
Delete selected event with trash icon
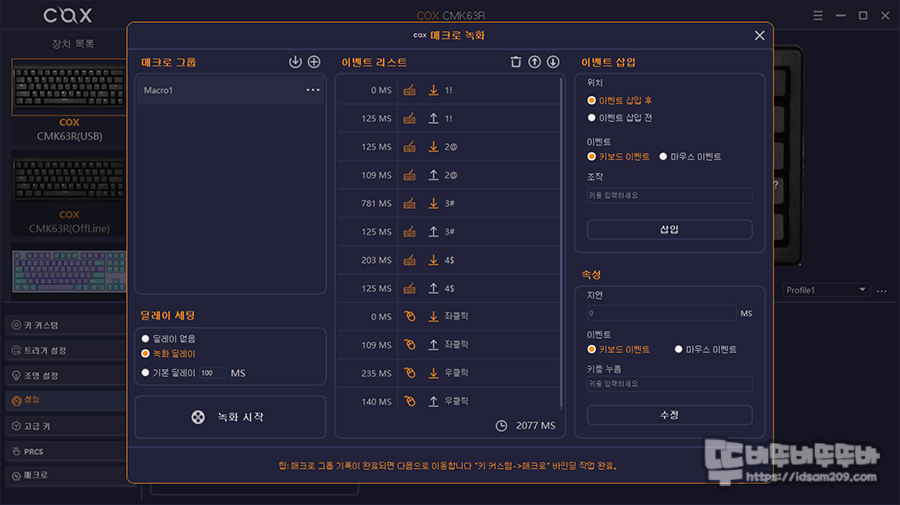click(x=516, y=62)
